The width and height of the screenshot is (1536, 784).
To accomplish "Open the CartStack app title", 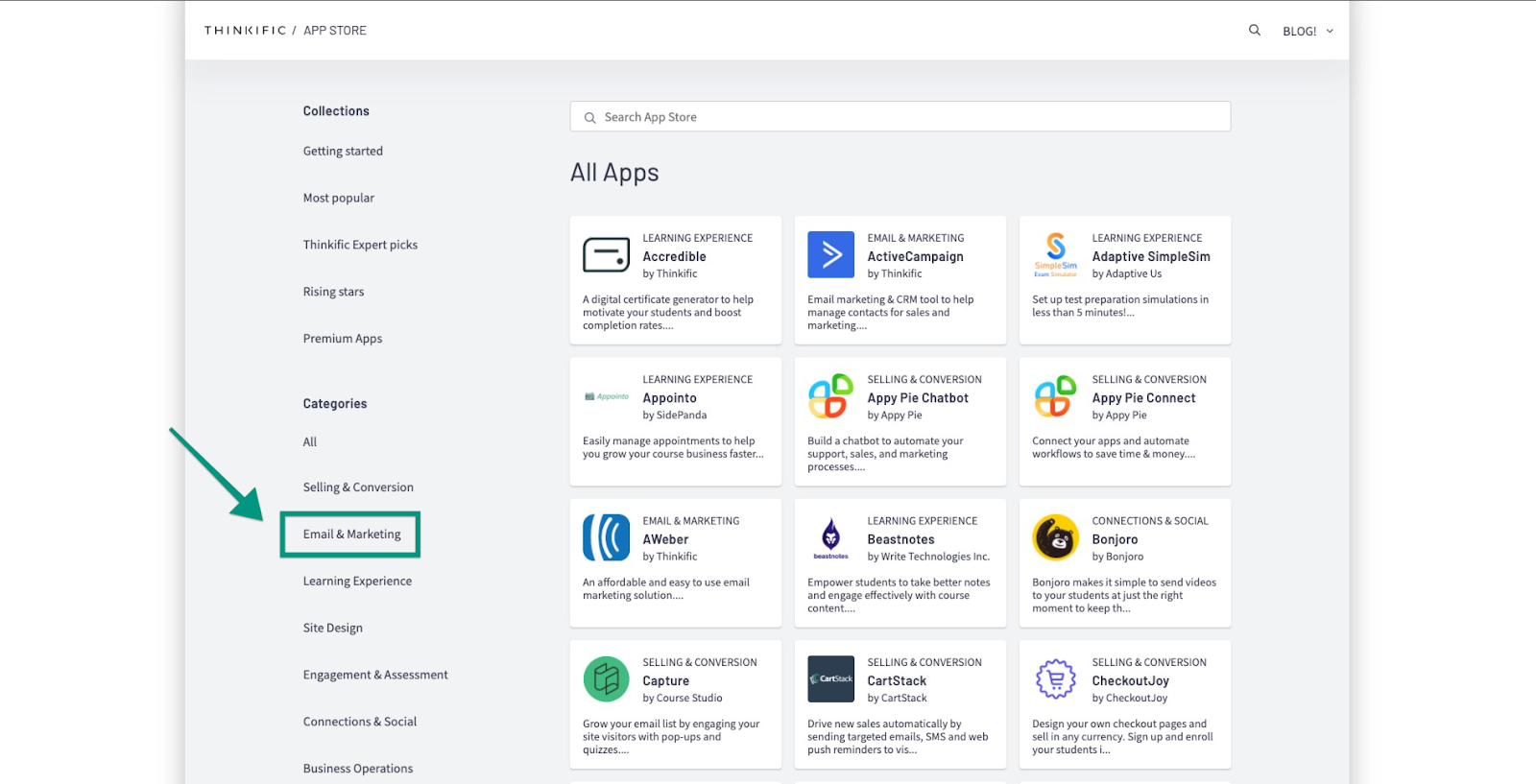I will click(897, 681).
